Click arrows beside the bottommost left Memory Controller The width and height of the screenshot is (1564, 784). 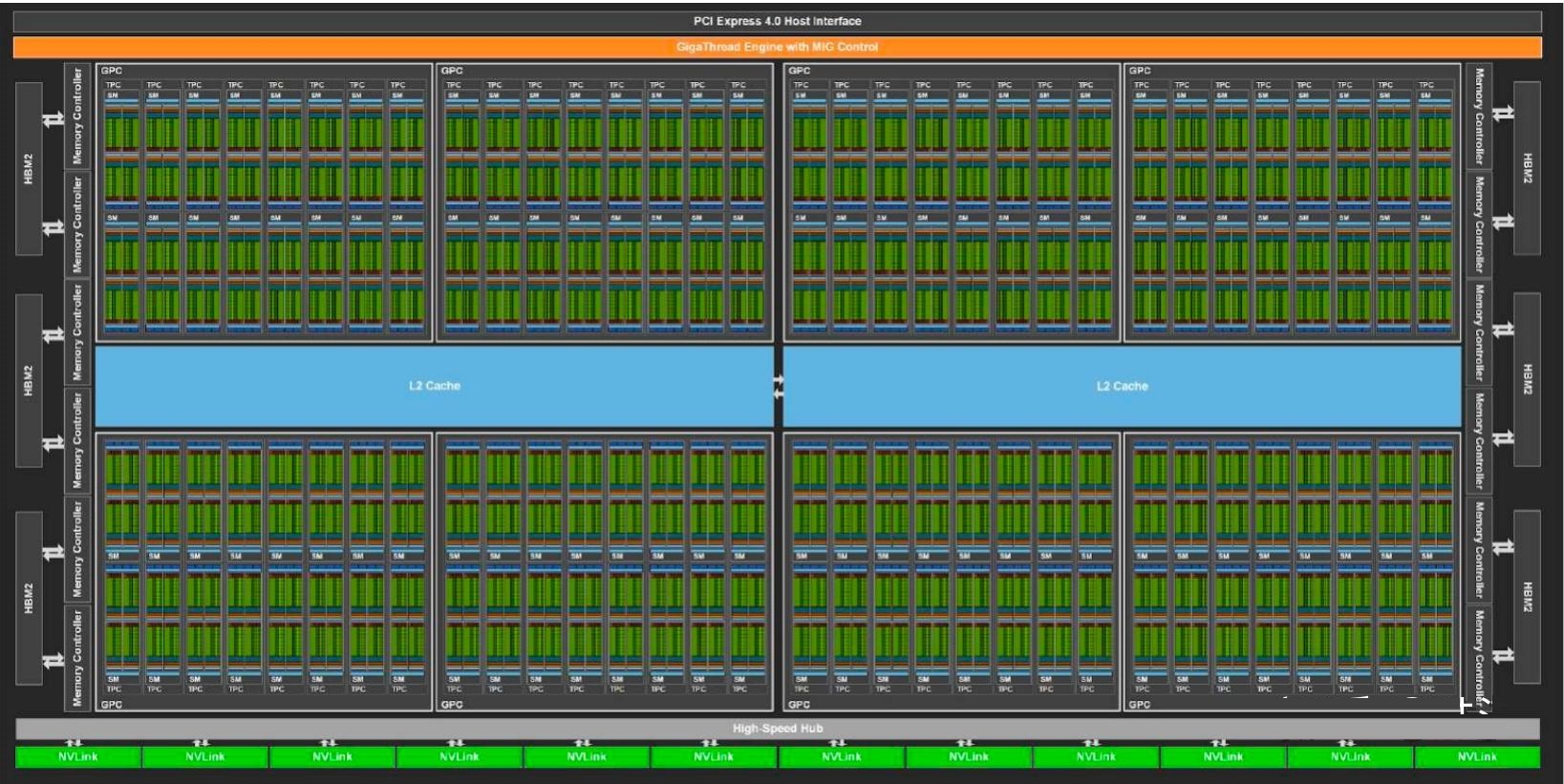point(54,660)
